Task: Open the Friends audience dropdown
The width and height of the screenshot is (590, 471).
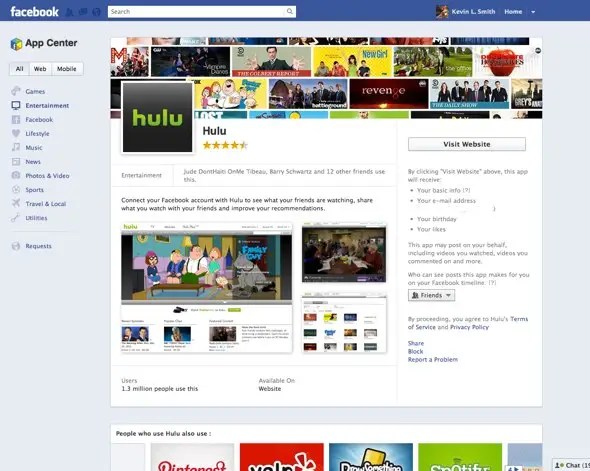Action: pos(432,295)
